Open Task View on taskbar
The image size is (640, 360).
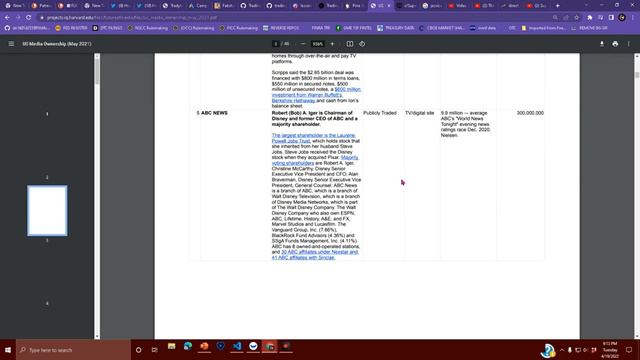click(x=154, y=350)
